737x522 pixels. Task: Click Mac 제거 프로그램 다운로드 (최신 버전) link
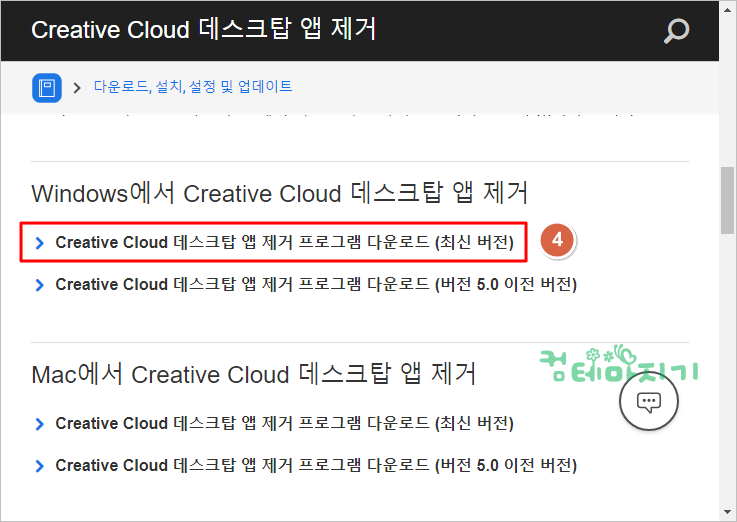[284, 423]
